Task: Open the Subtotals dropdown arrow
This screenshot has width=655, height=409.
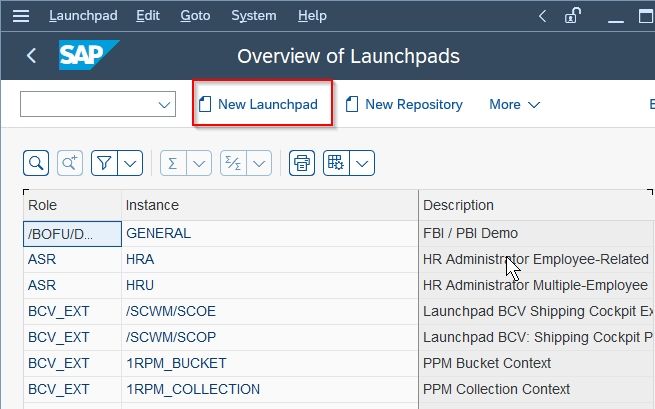Action: point(259,163)
